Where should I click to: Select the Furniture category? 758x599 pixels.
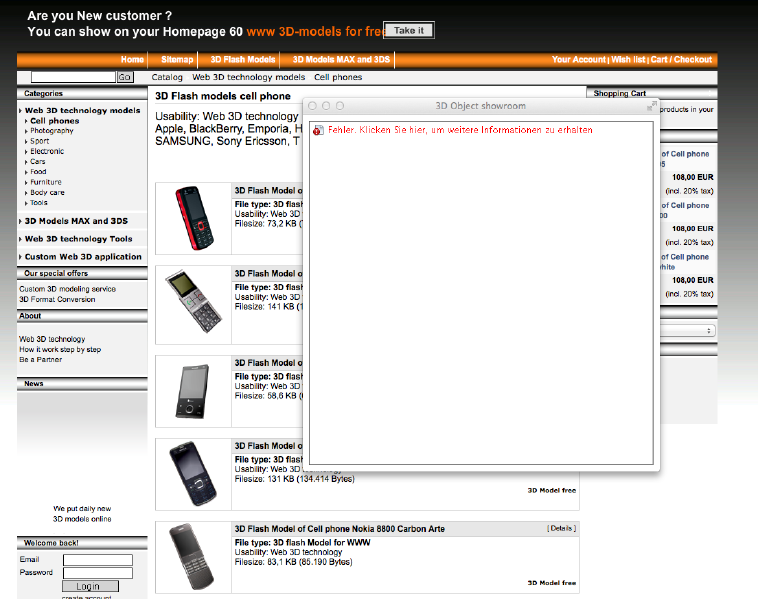pos(46,182)
